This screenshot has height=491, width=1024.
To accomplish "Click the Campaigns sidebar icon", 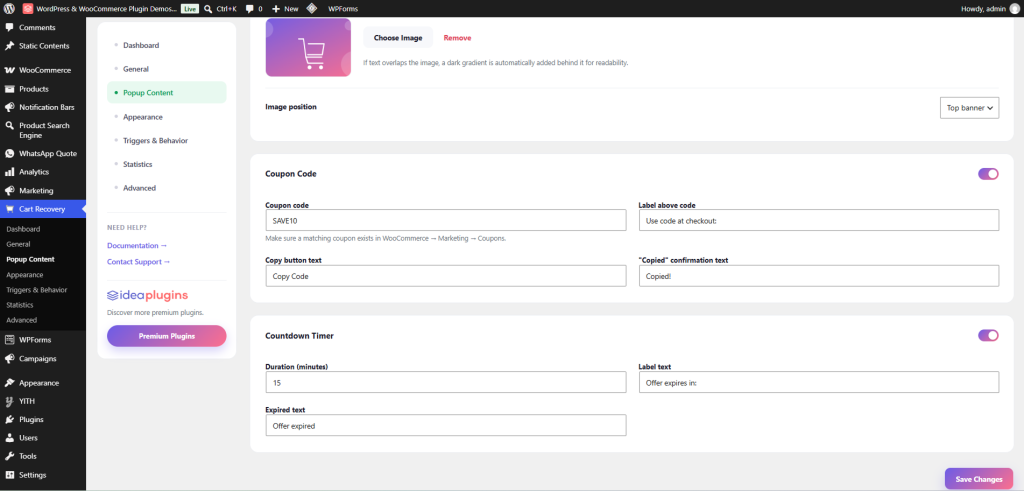I will [x=9, y=358].
